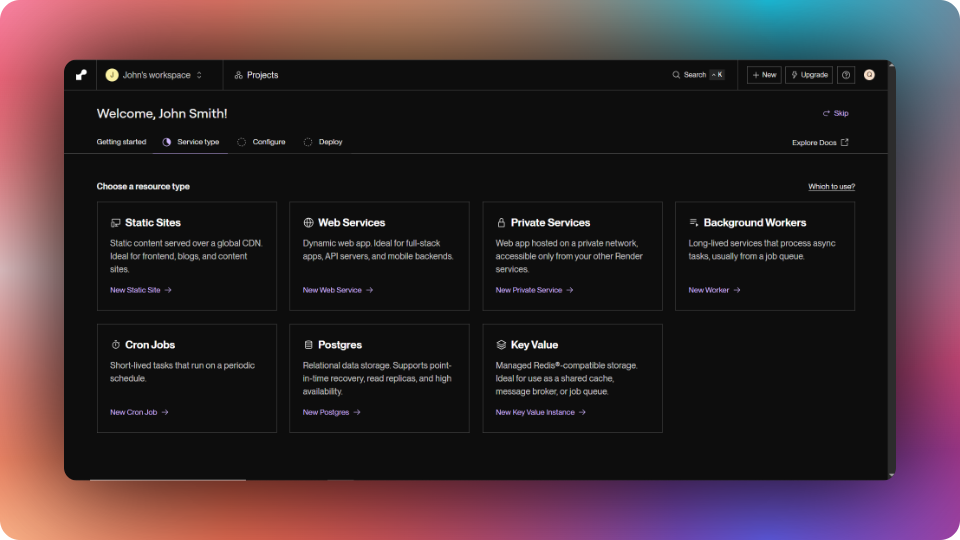This screenshot has height=540, width=960.
Task: Open John's workspace switcher dropdown
Action: pyautogui.click(x=154, y=75)
